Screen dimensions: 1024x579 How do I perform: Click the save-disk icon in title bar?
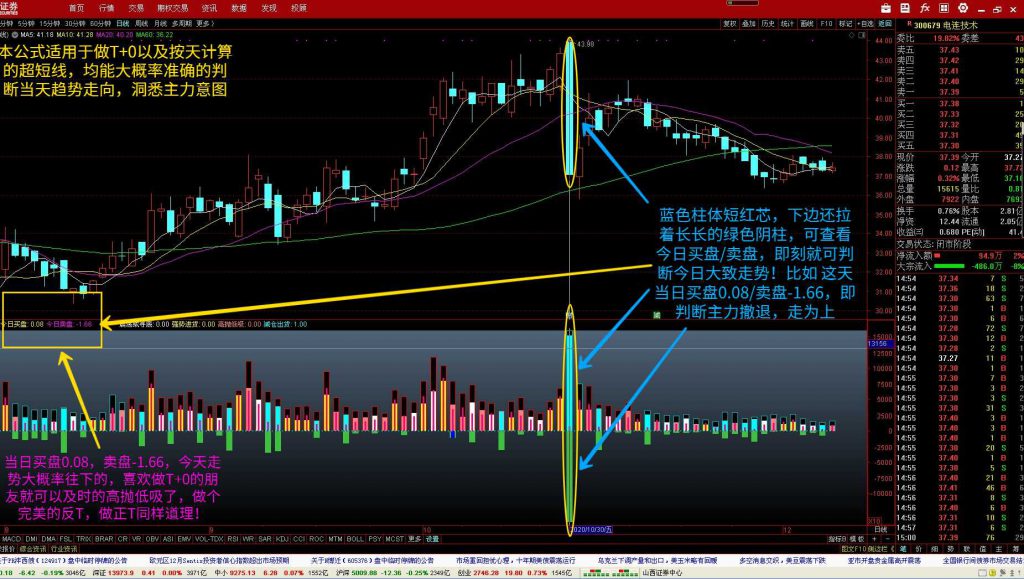[903, 7]
